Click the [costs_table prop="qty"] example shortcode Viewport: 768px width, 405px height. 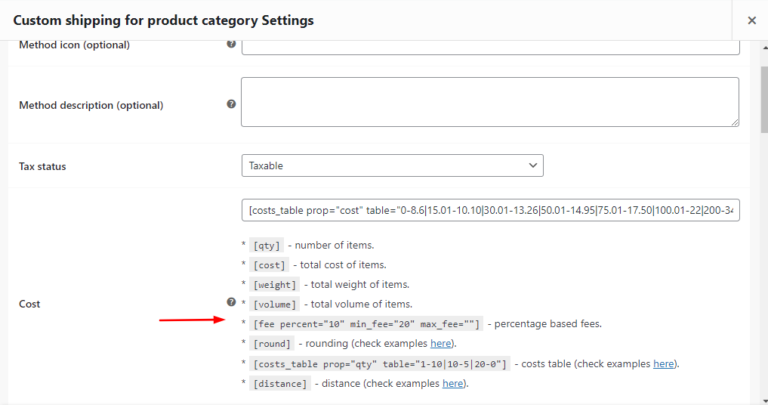coord(380,364)
